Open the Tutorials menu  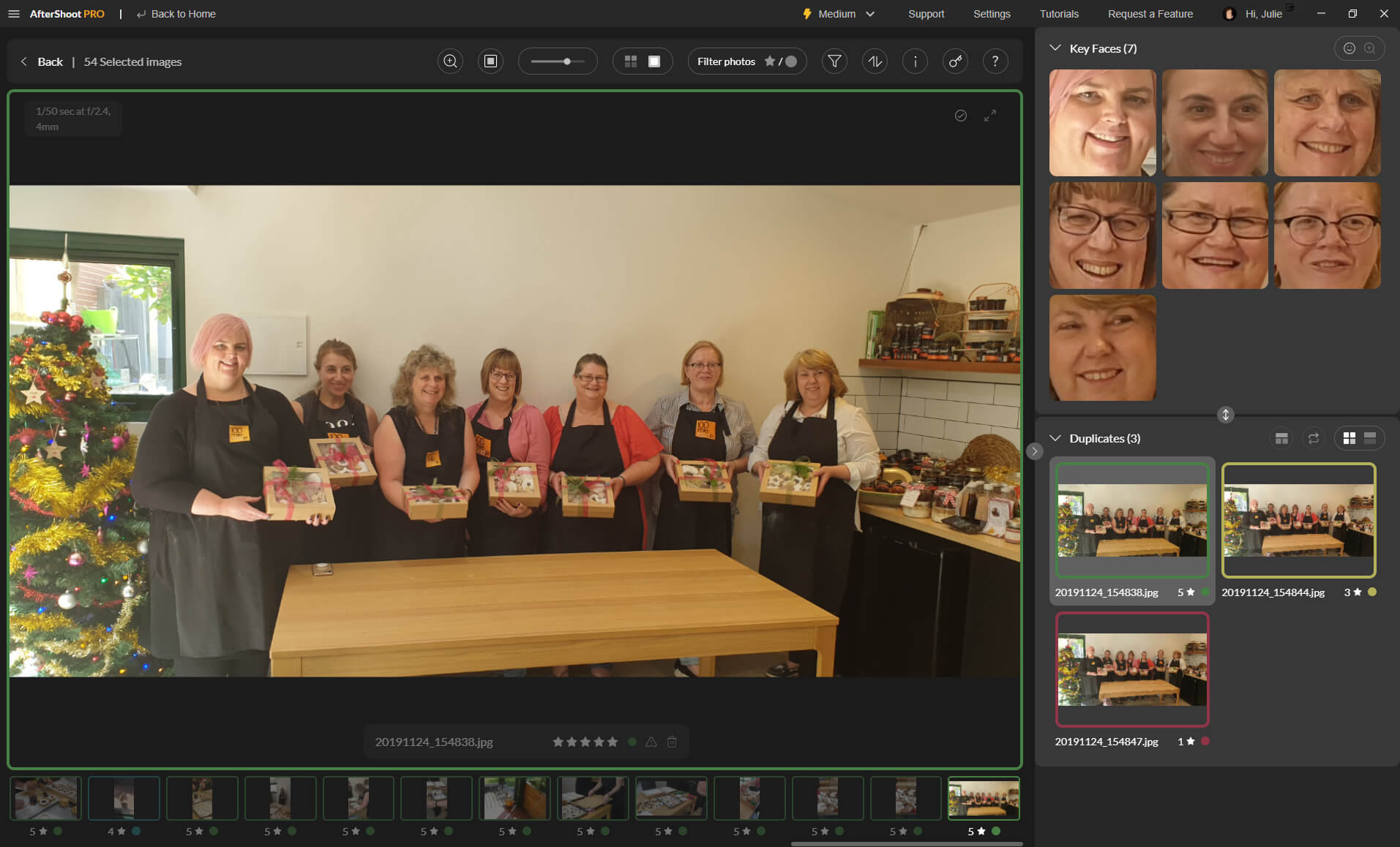(x=1059, y=14)
